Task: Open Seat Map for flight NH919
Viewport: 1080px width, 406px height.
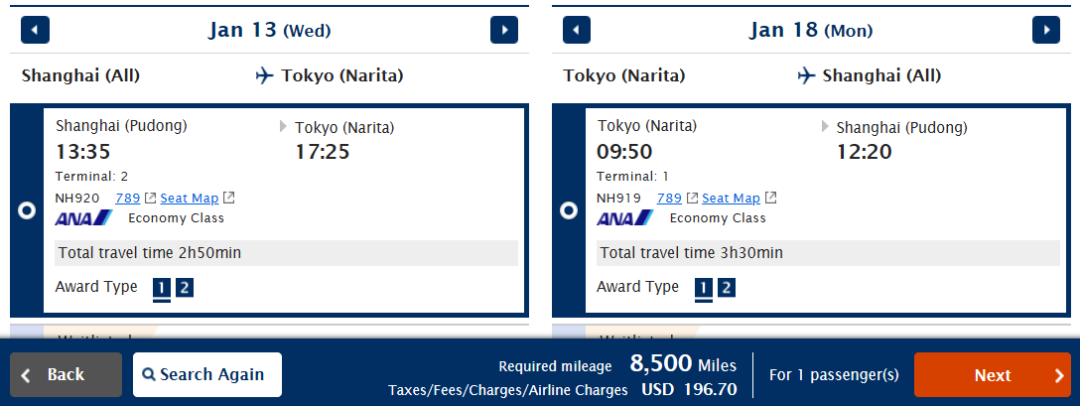Action: (731, 199)
